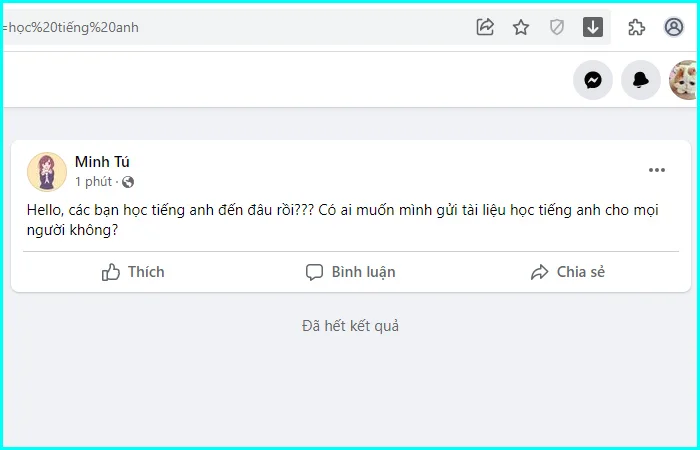Click the address bar URL text
Image resolution: width=700 pixels, height=450 pixels.
pos(71,28)
